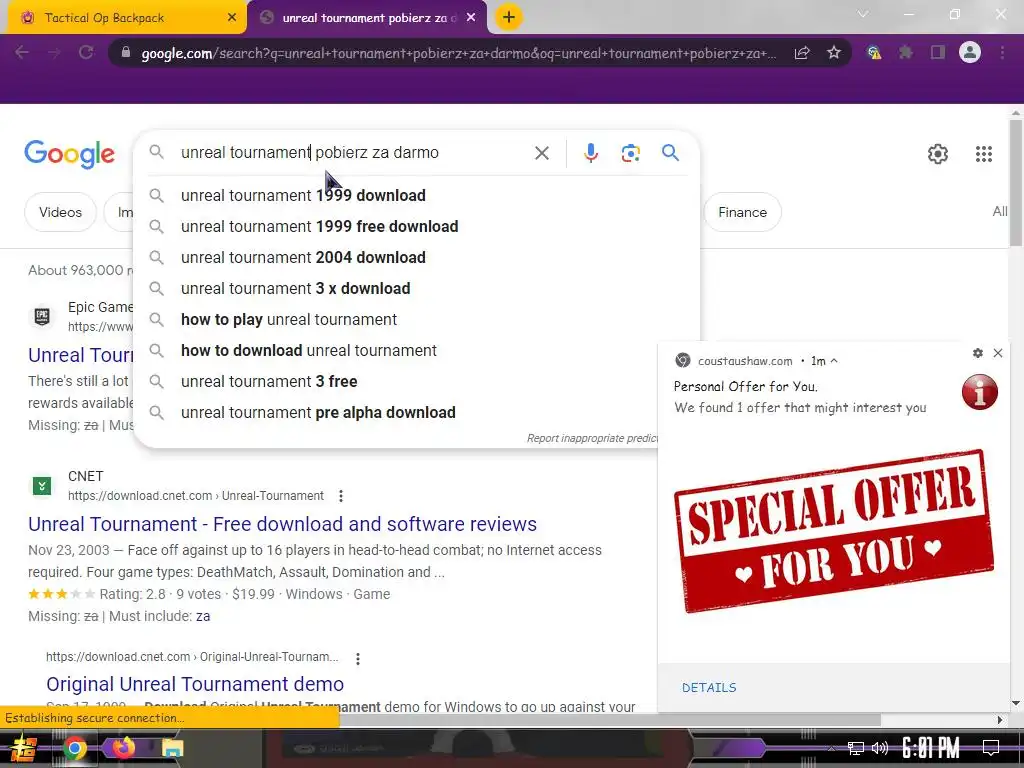
Task: Click in the Google search input field
Action: (x=353, y=153)
